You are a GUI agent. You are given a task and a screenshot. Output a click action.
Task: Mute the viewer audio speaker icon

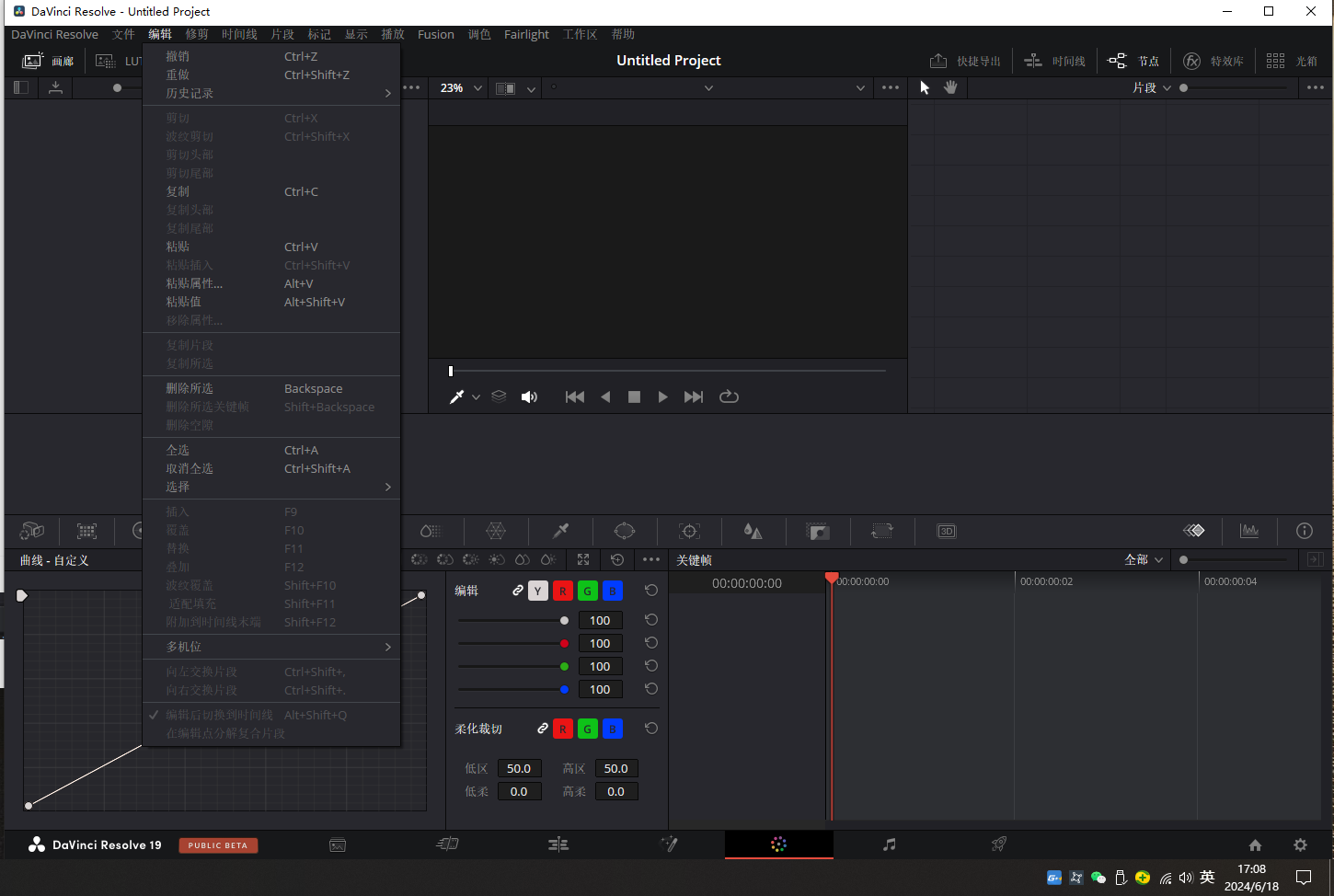pyautogui.click(x=529, y=396)
